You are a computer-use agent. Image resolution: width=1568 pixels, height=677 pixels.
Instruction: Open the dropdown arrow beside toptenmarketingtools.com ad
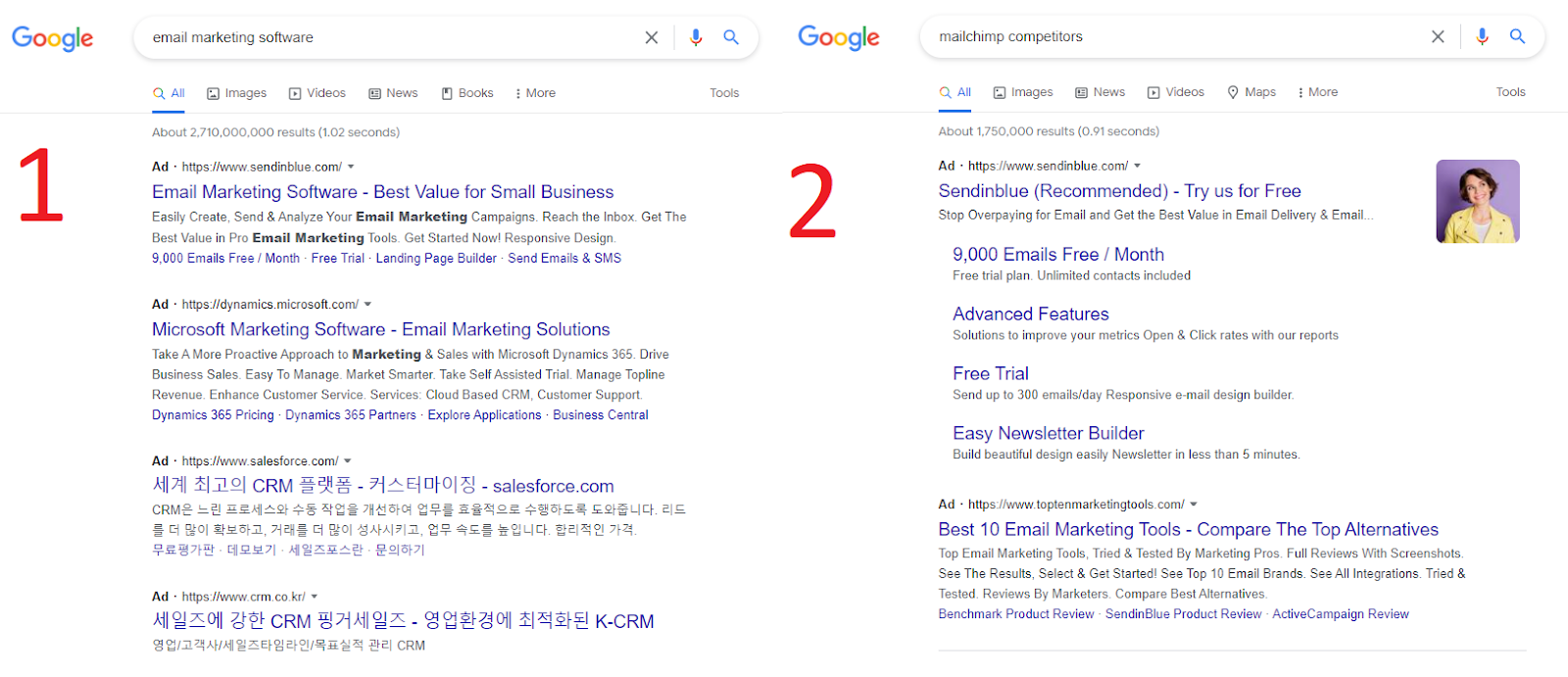click(x=1194, y=504)
